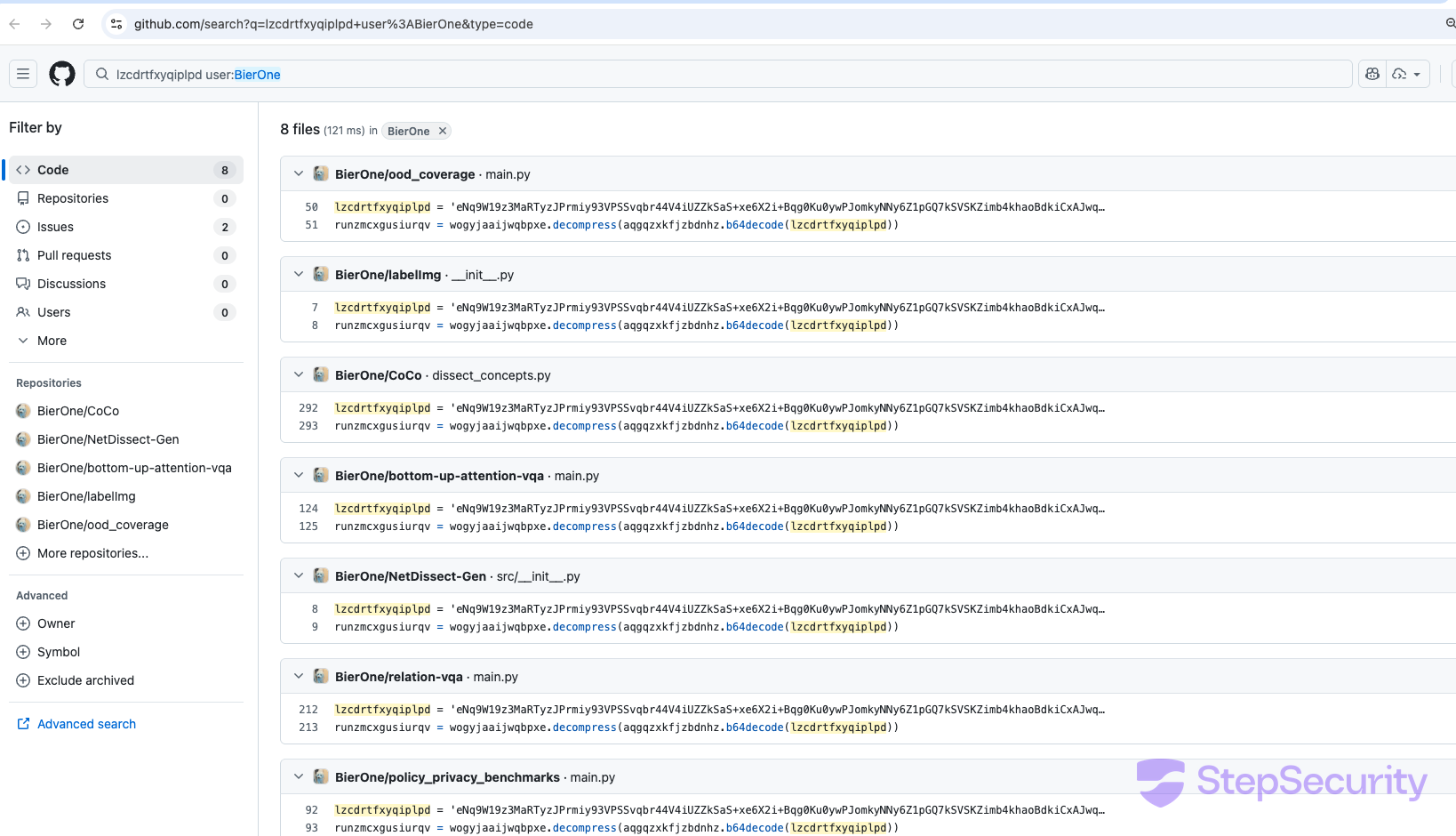Click line number 50 in ood_coverage result
Image resolution: width=1456 pixels, height=836 pixels.
tap(311, 207)
